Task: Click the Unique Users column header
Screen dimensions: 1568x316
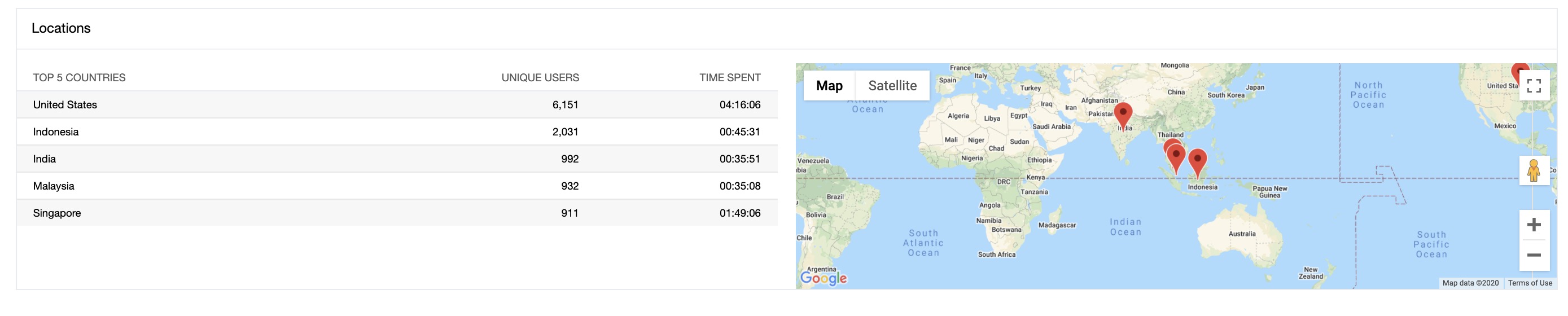Action: pos(540,78)
